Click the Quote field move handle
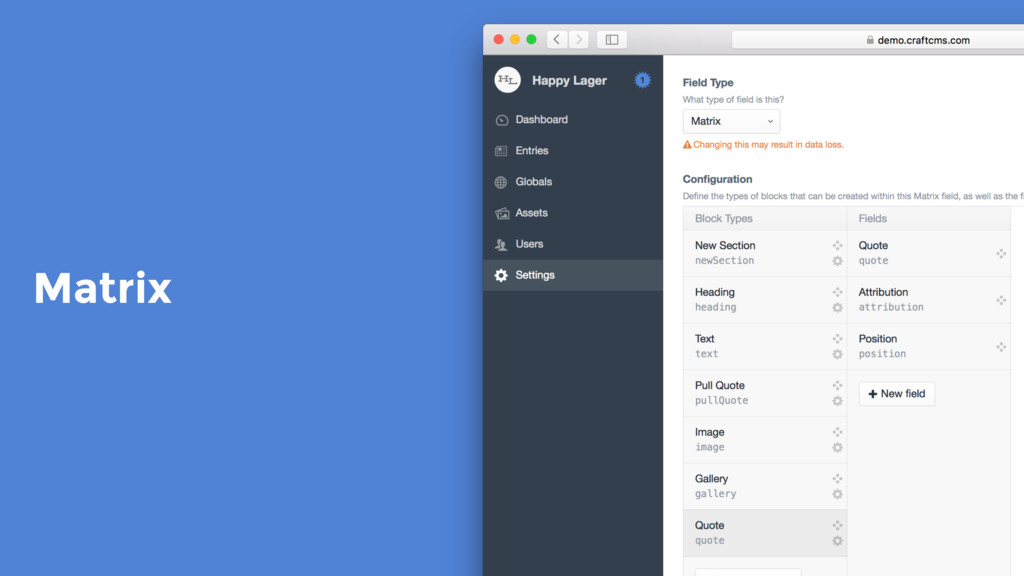Image resolution: width=1024 pixels, height=576 pixels. [x=1000, y=253]
